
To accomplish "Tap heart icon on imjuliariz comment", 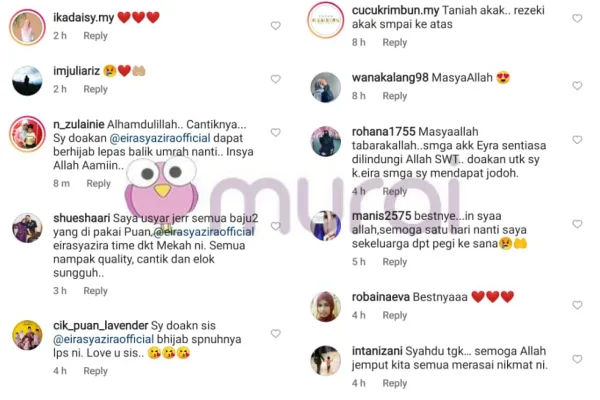I will click(276, 79).
